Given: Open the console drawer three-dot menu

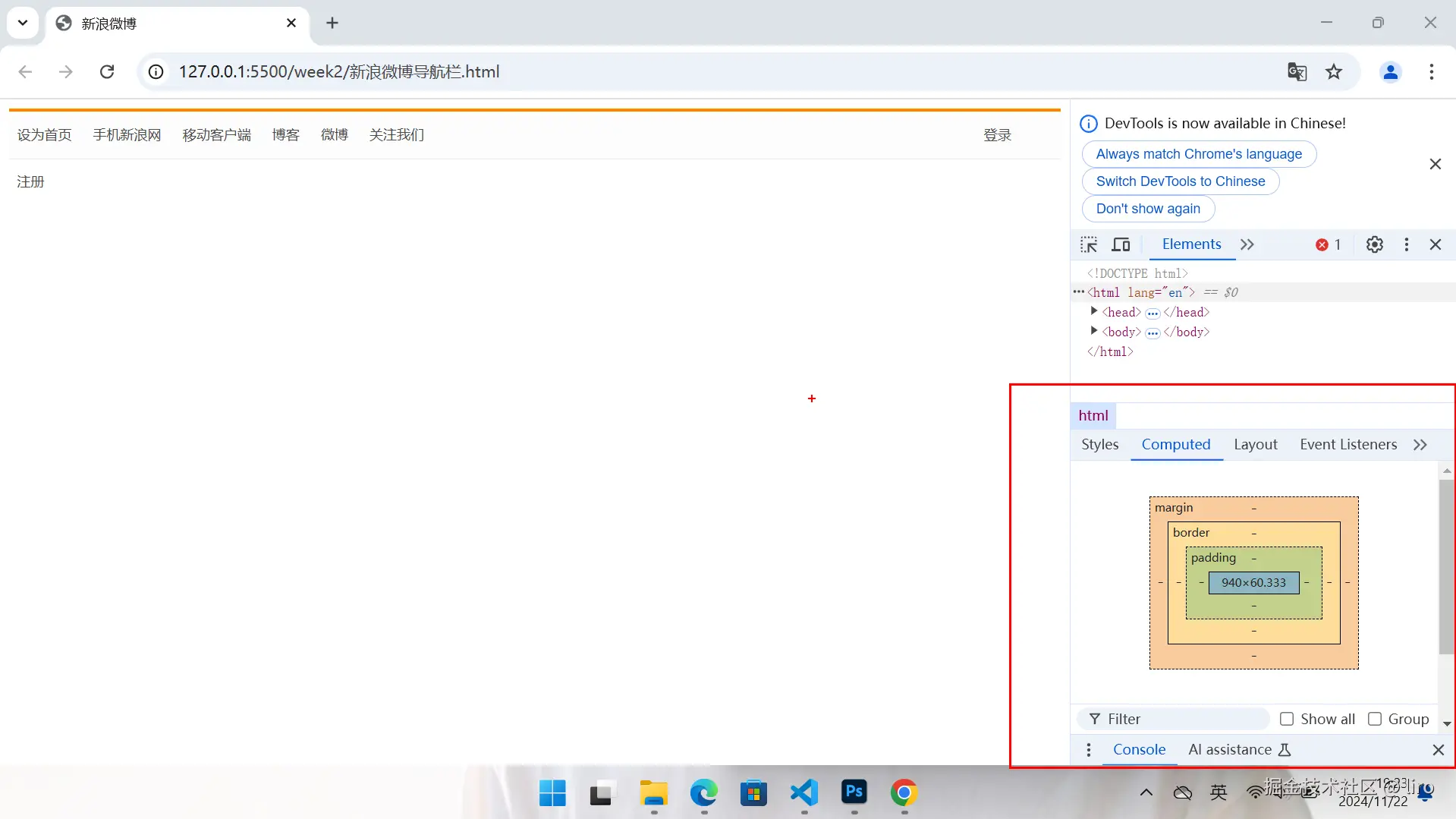Looking at the screenshot, I should click(x=1088, y=750).
